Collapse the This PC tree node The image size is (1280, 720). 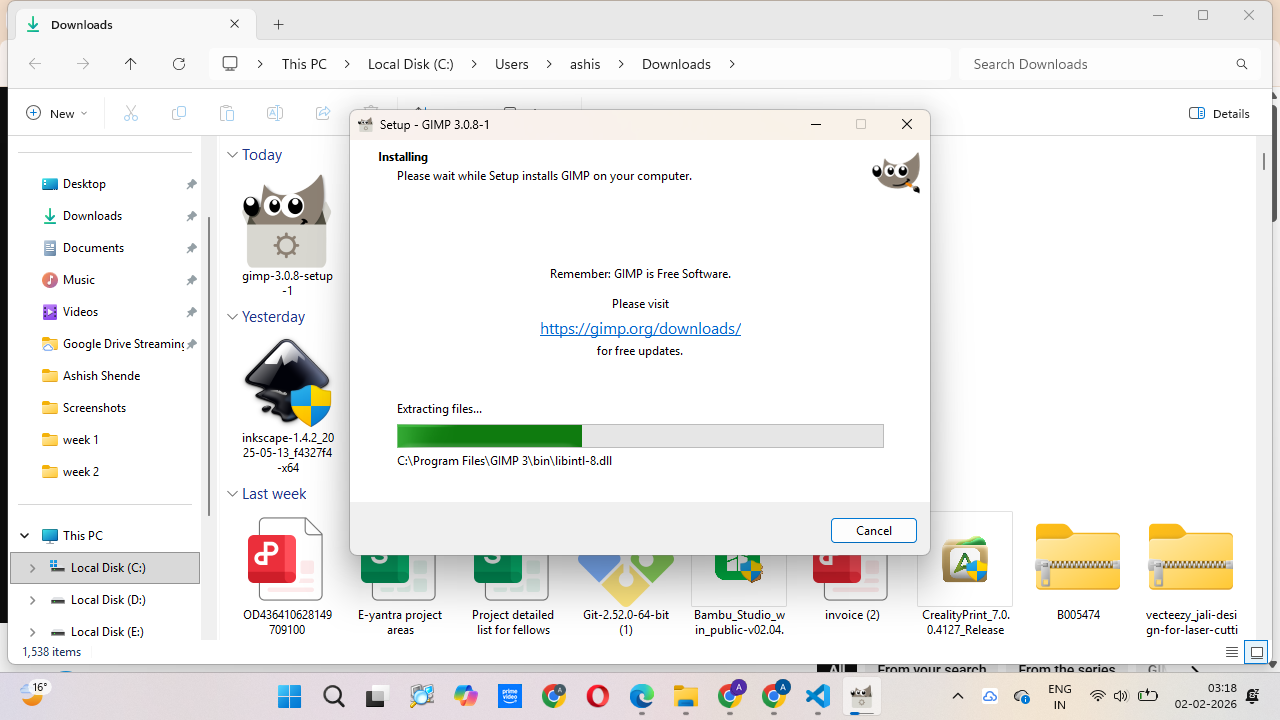point(24,536)
